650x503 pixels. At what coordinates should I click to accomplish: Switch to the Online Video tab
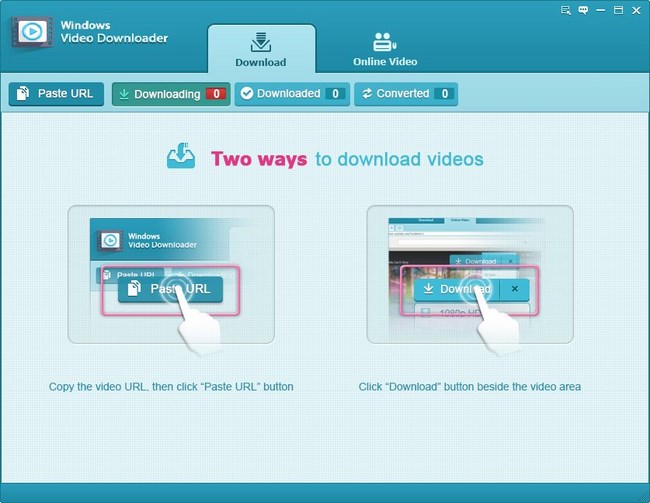click(x=385, y=49)
